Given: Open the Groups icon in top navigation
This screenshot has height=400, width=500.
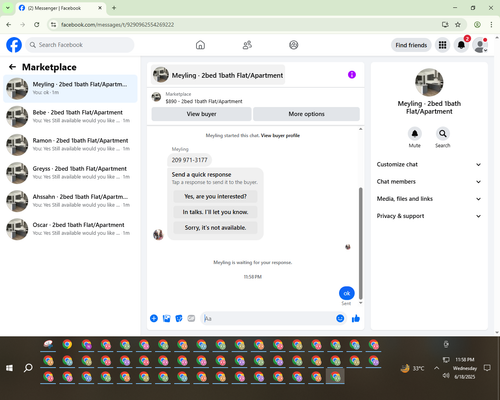Looking at the screenshot, I should (x=294, y=45).
